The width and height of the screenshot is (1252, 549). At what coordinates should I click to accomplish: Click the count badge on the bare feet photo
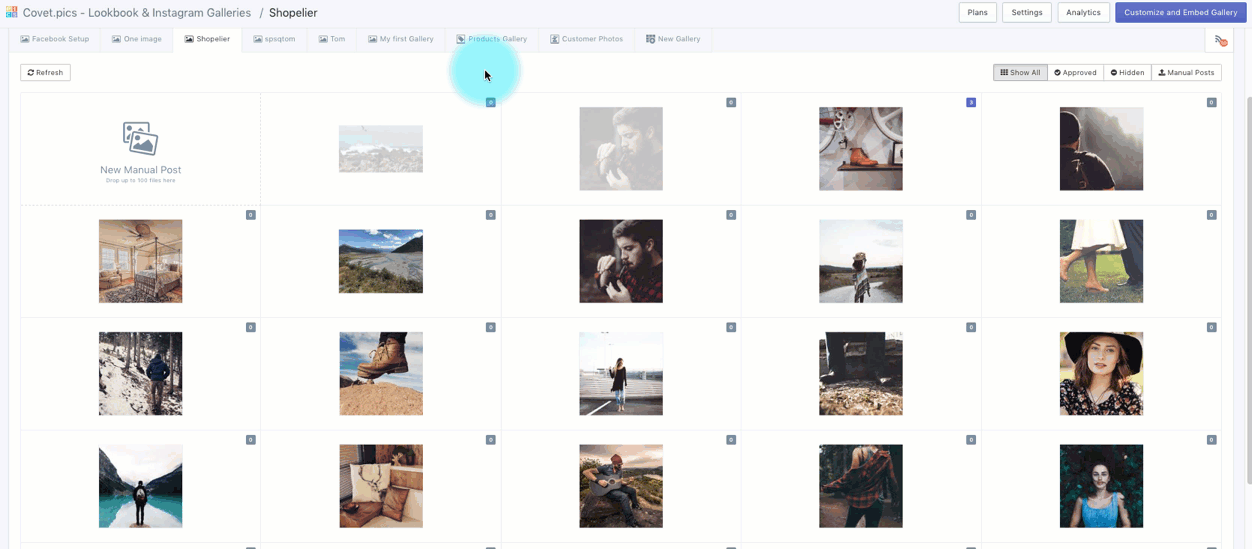click(x=1211, y=215)
